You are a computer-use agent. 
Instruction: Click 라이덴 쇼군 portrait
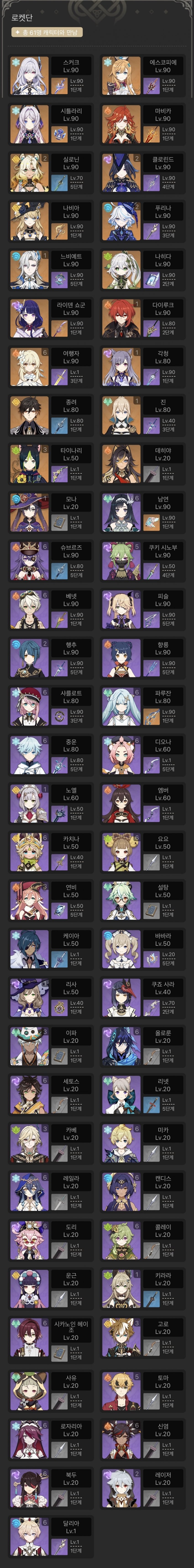tap(29, 318)
